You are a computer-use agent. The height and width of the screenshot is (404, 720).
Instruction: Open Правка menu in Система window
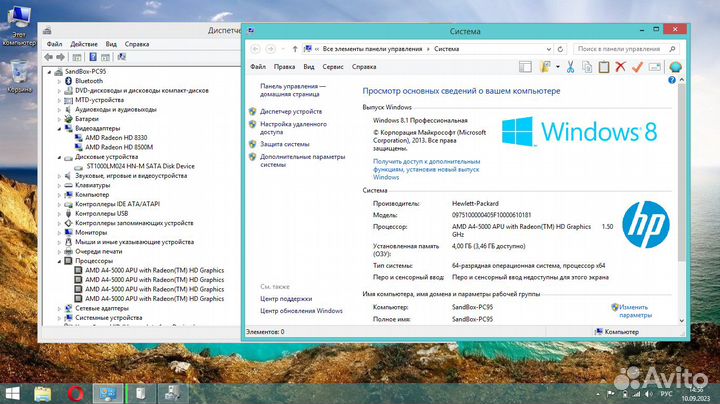pyautogui.click(x=284, y=67)
